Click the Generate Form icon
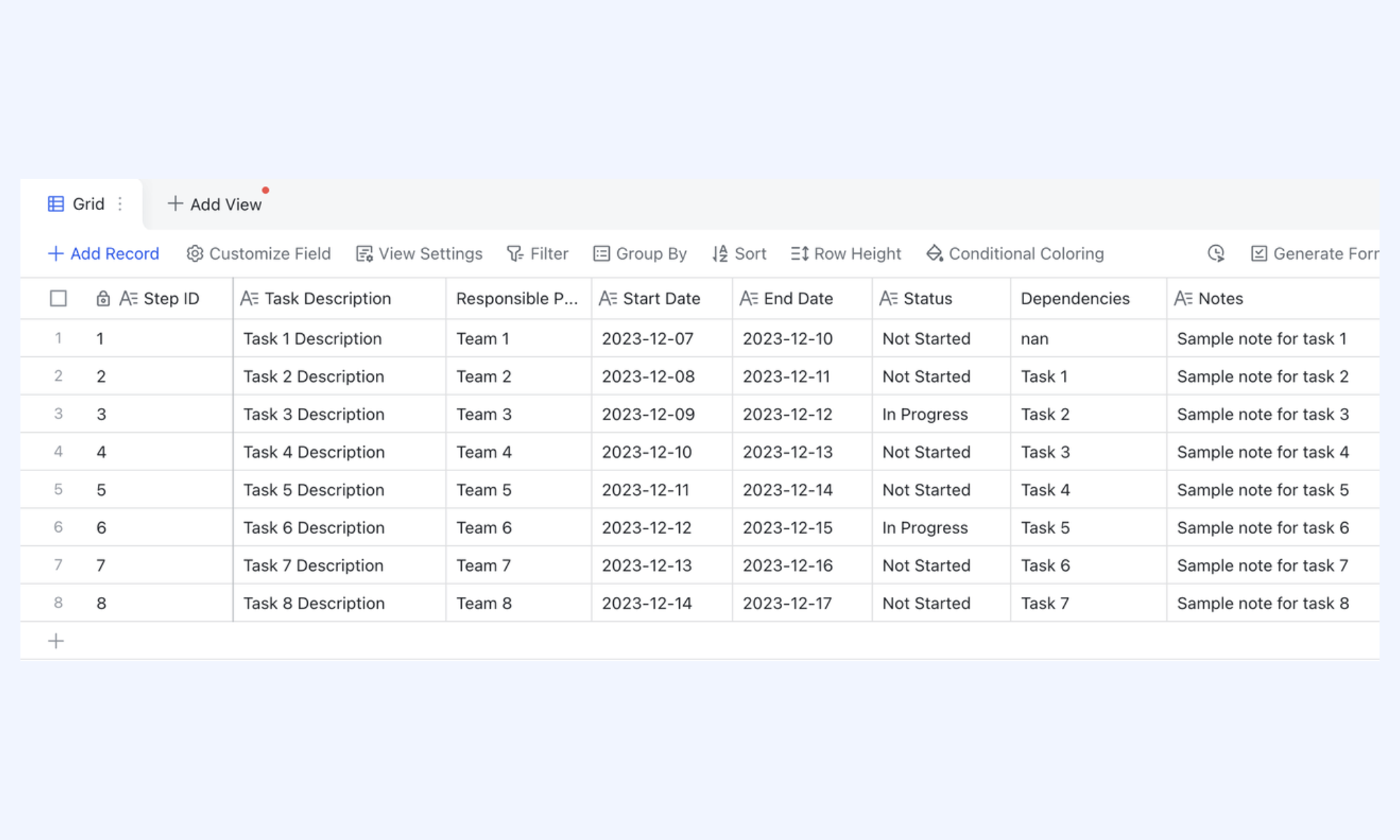Image resolution: width=1400 pixels, height=840 pixels. [x=1259, y=253]
